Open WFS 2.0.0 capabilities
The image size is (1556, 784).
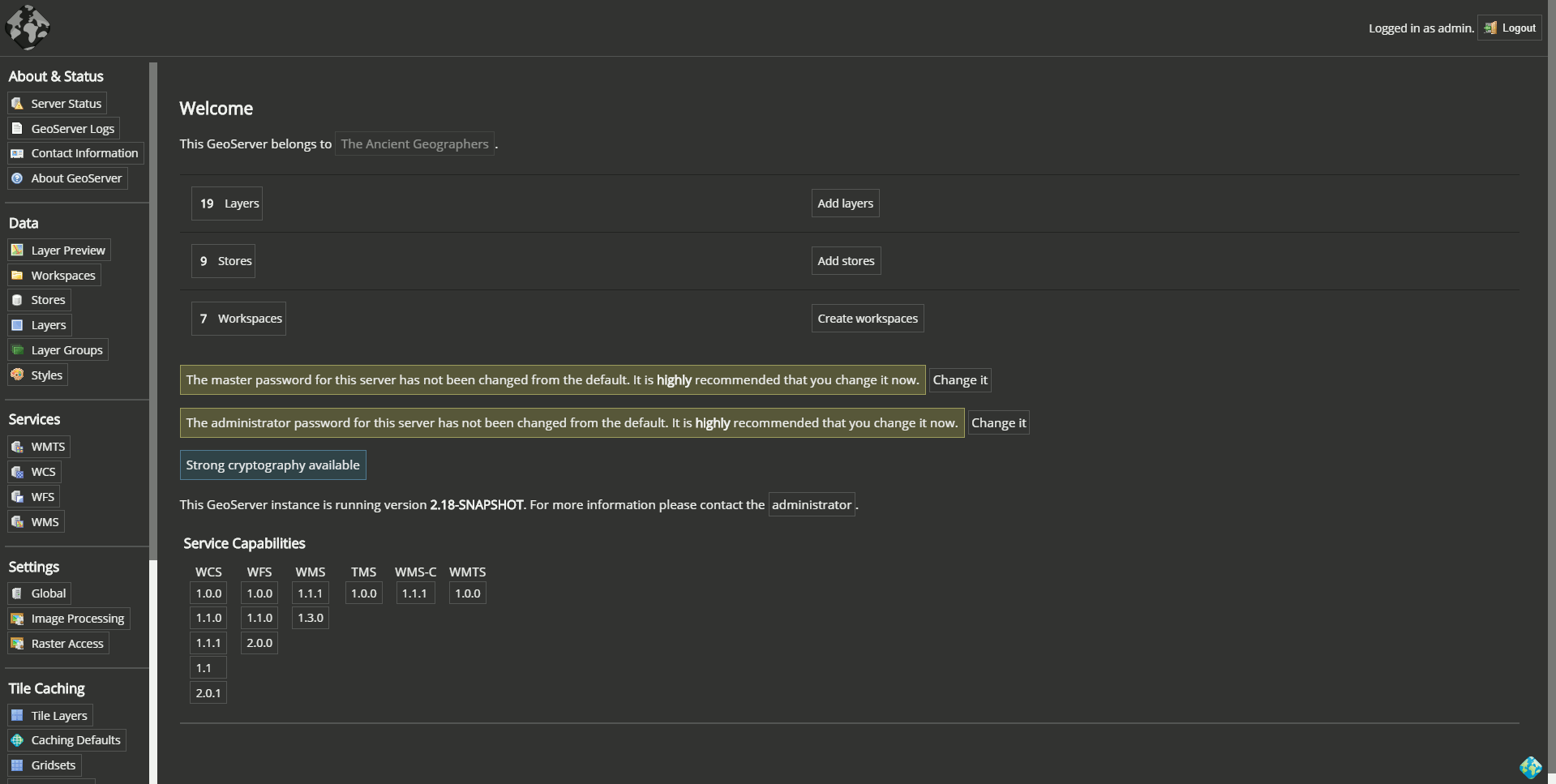(x=259, y=643)
